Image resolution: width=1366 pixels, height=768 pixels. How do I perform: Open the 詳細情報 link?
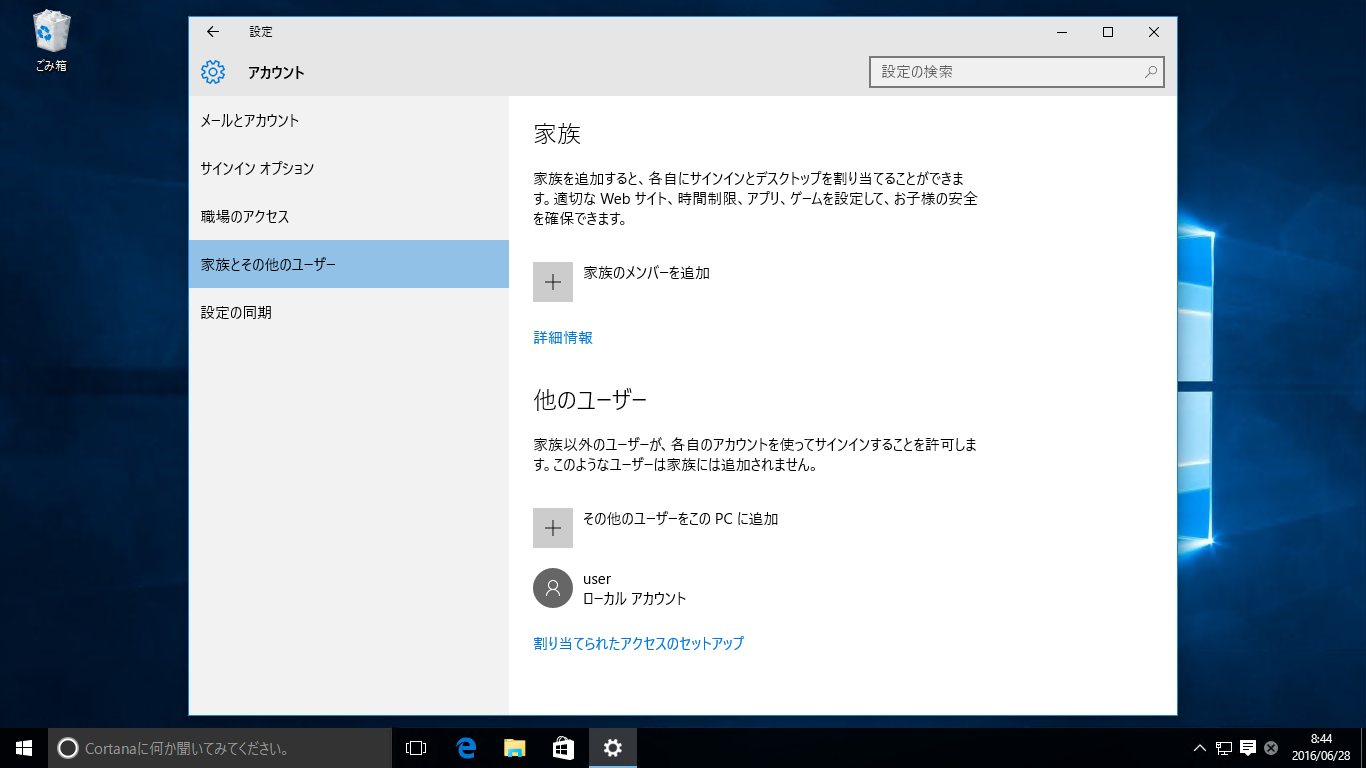tap(561, 337)
